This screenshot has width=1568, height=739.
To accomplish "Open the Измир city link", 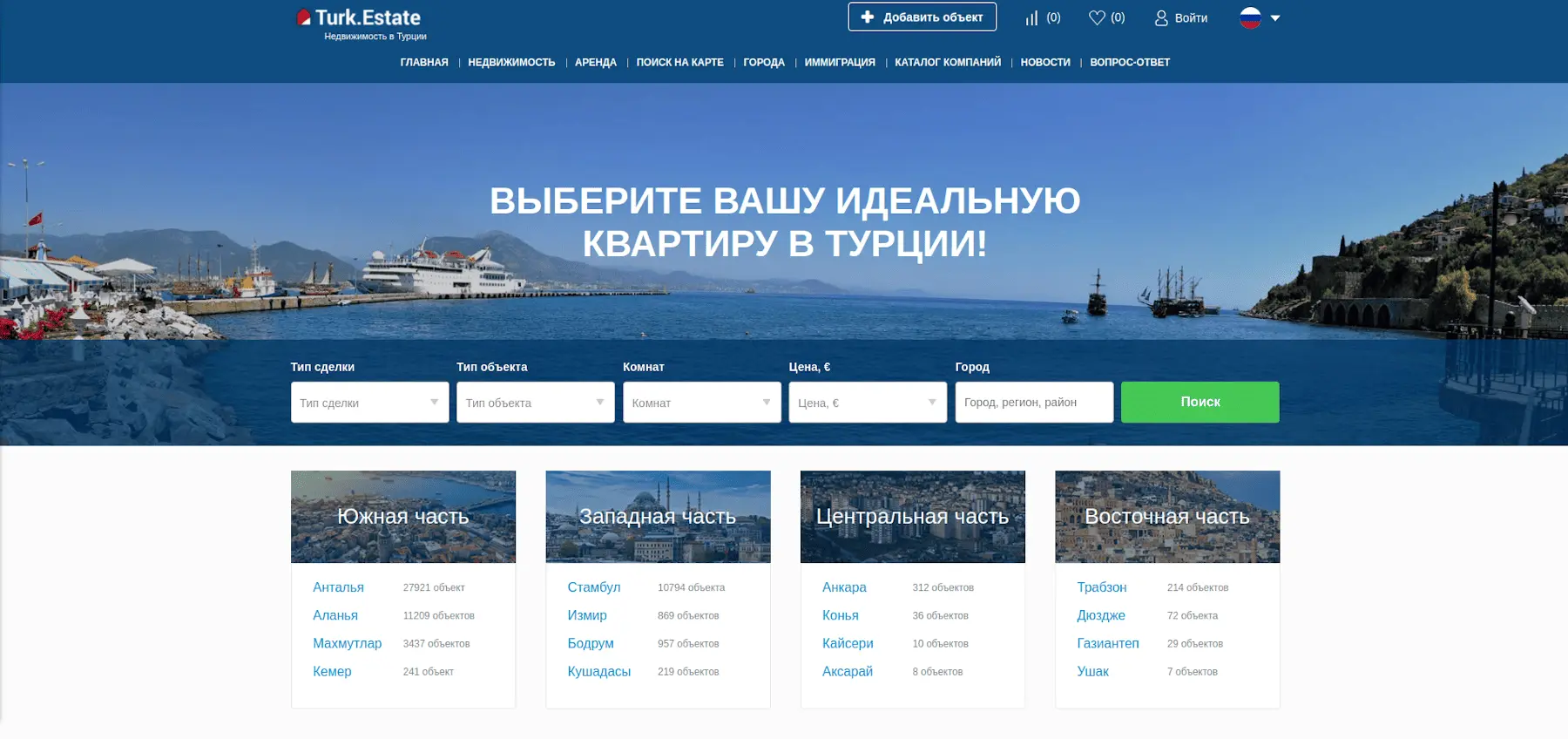I will pyautogui.click(x=587, y=615).
